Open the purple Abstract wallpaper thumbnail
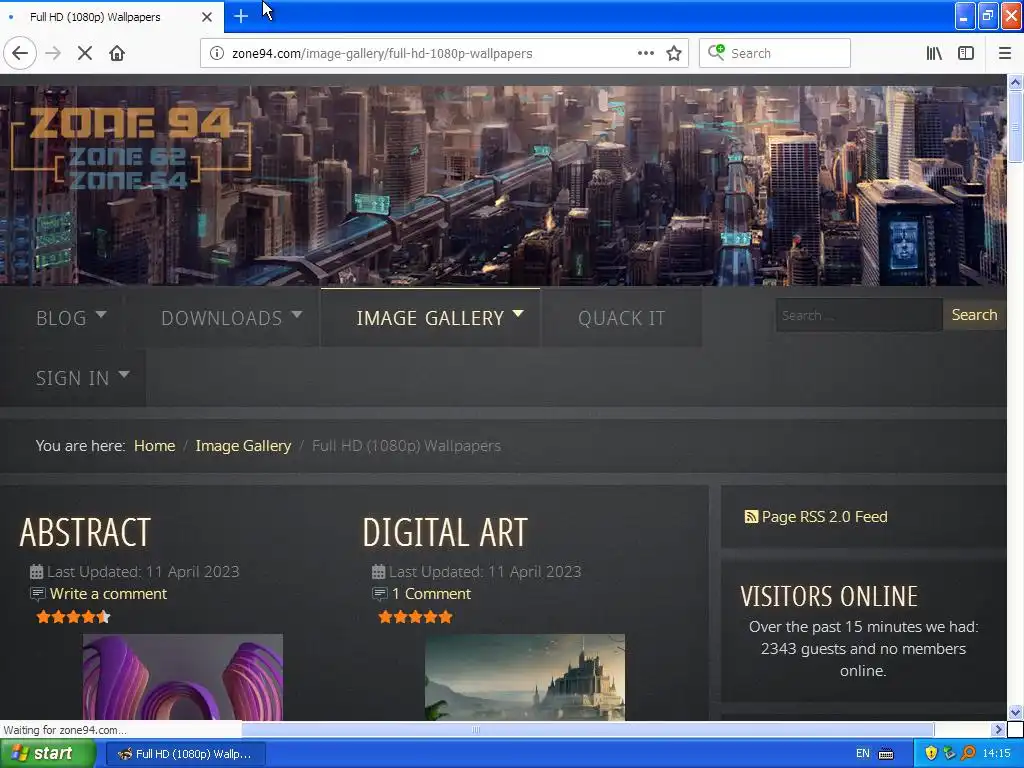 click(x=183, y=677)
